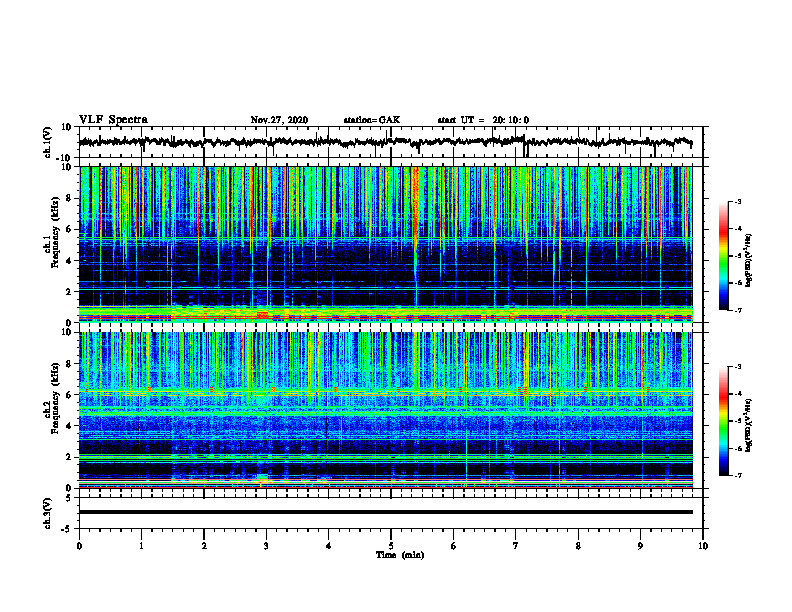The image size is (792, 612).
Task: Click the "5" tick on ch.3(V) axis
Action: [69, 498]
